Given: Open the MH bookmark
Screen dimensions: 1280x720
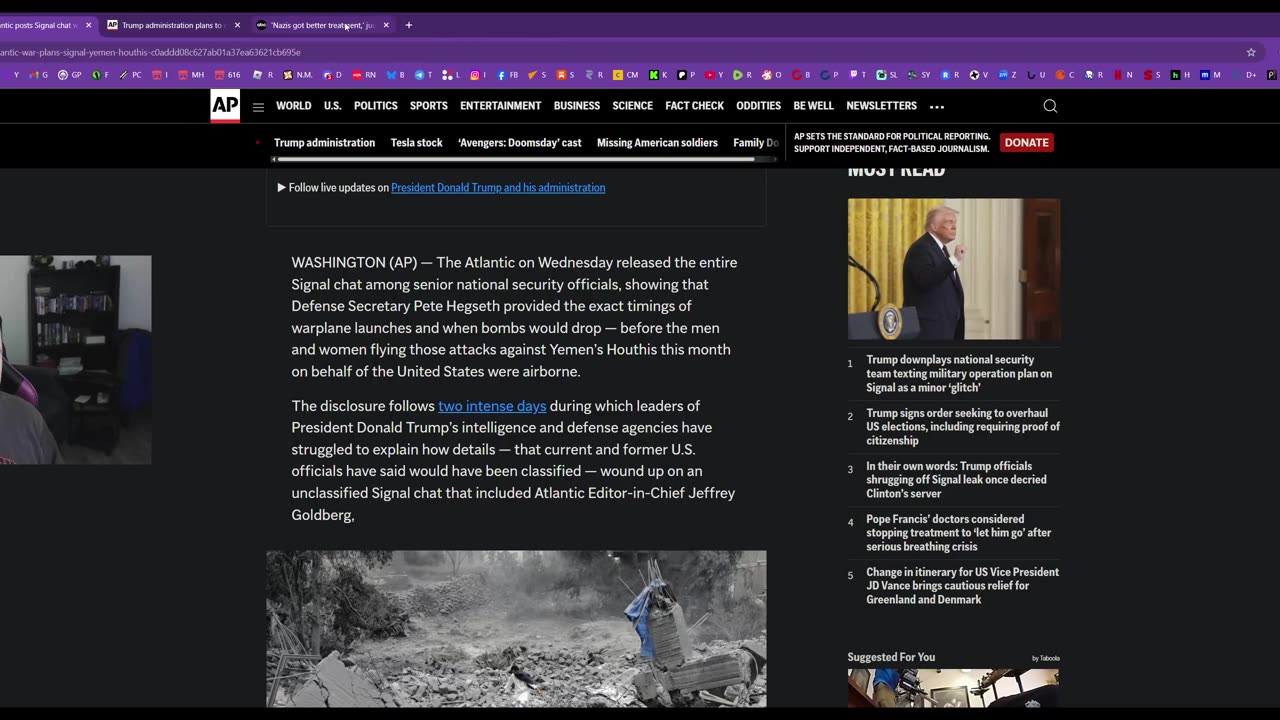Looking at the screenshot, I should [191, 75].
